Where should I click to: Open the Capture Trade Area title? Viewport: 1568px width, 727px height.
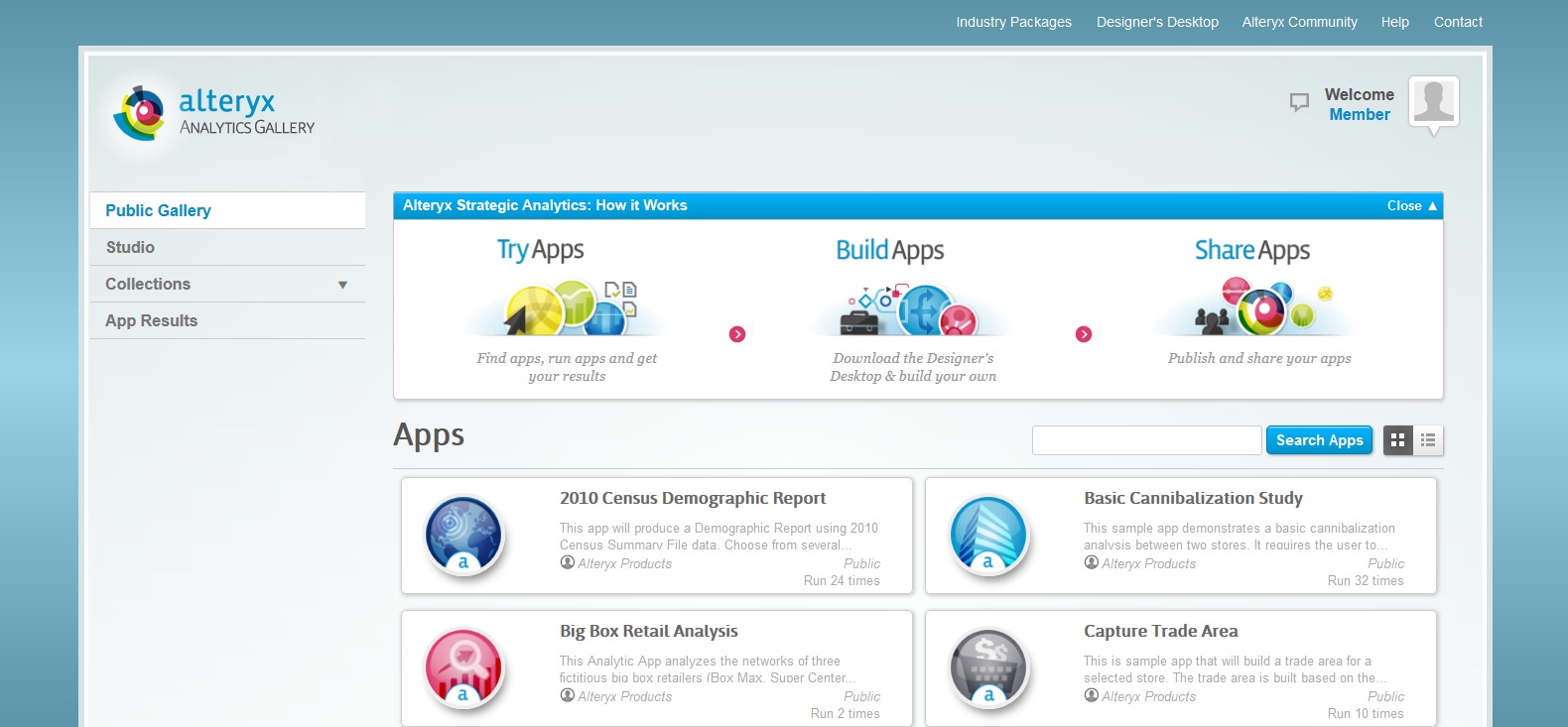pyautogui.click(x=1161, y=631)
